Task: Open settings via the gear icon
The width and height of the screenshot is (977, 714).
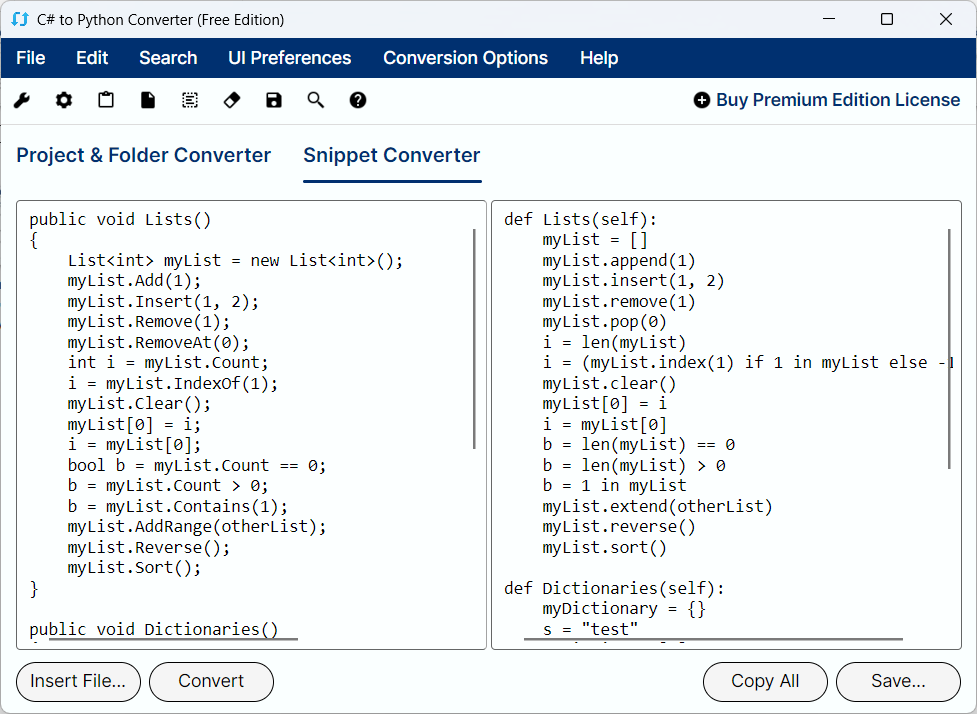Action: tap(64, 100)
